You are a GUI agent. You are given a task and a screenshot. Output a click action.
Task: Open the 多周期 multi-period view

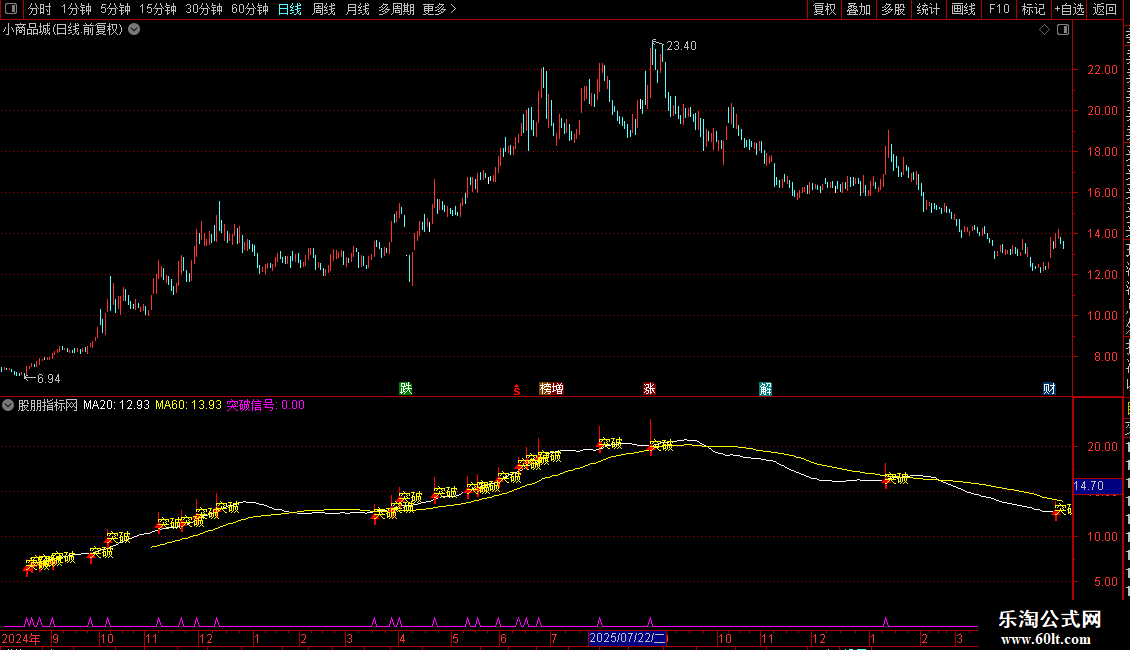pyautogui.click(x=396, y=9)
